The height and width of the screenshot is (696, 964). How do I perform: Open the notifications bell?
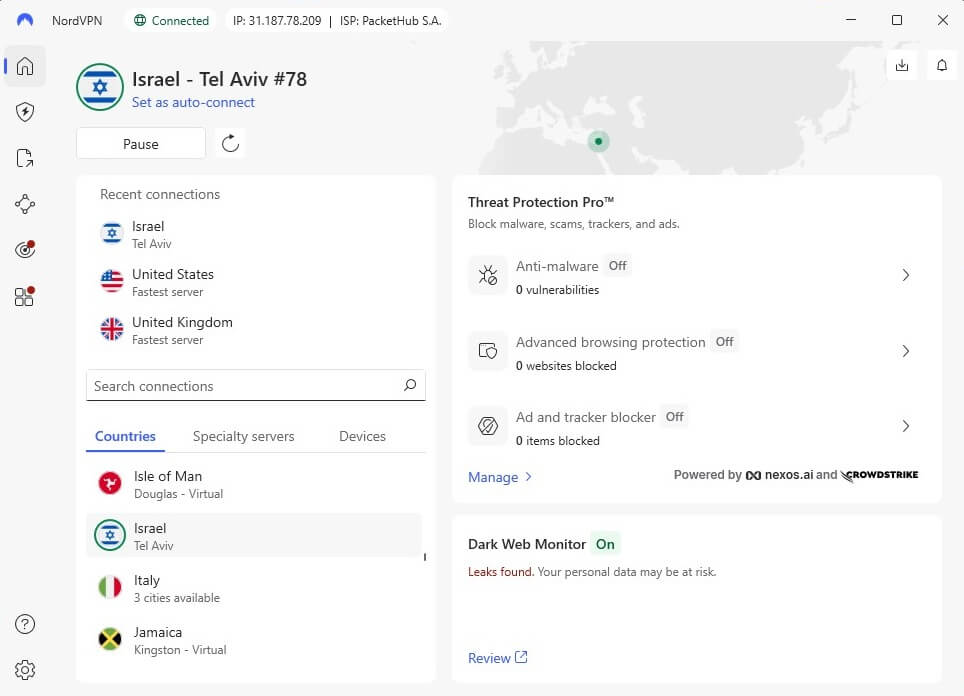pos(941,64)
